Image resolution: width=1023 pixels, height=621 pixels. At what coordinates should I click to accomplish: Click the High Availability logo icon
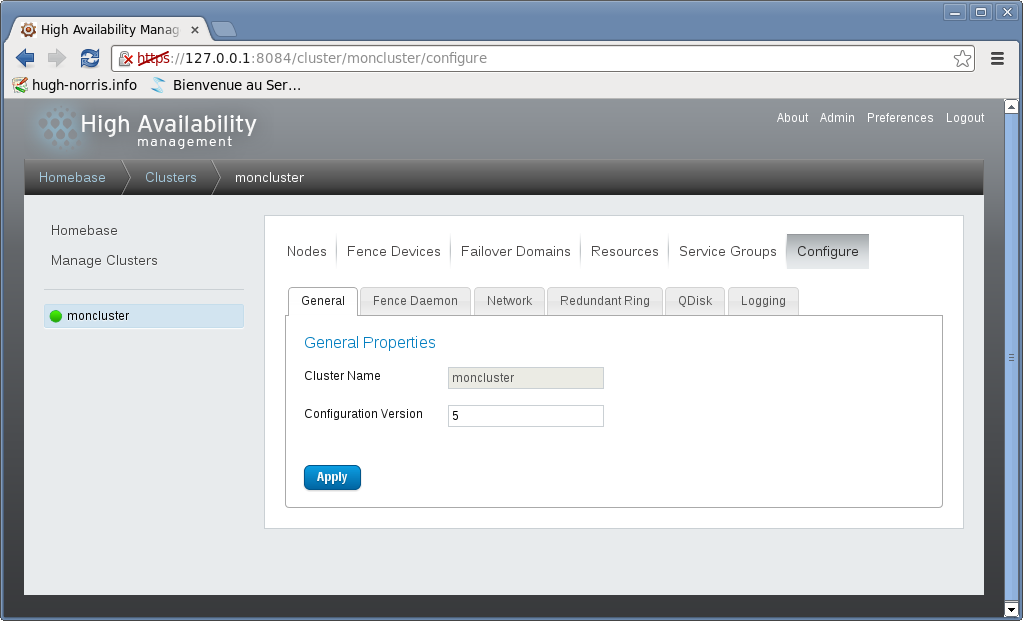pyautogui.click(x=57, y=129)
